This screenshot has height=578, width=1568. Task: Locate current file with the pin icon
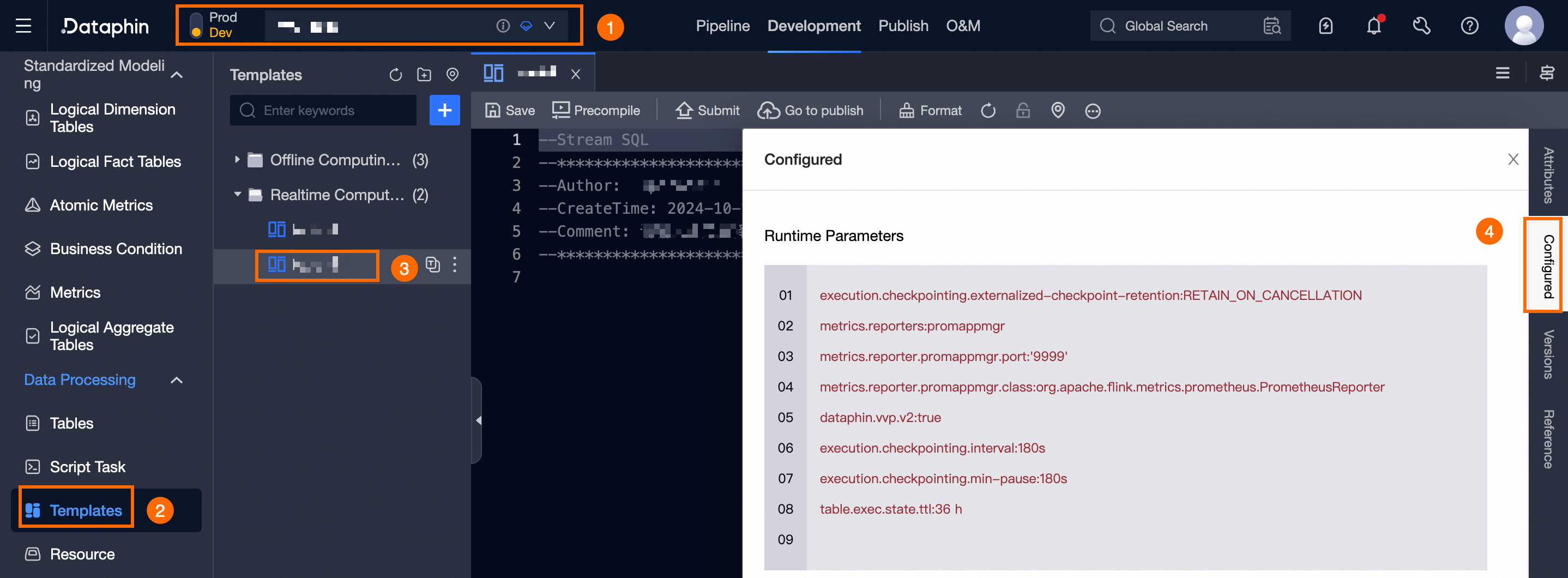(453, 75)
